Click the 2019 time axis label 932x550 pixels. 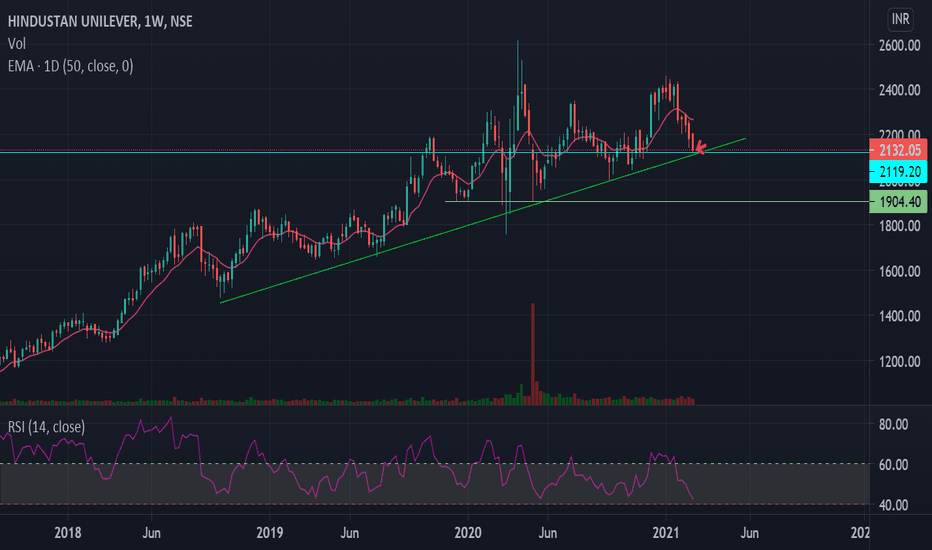point(269,532)
